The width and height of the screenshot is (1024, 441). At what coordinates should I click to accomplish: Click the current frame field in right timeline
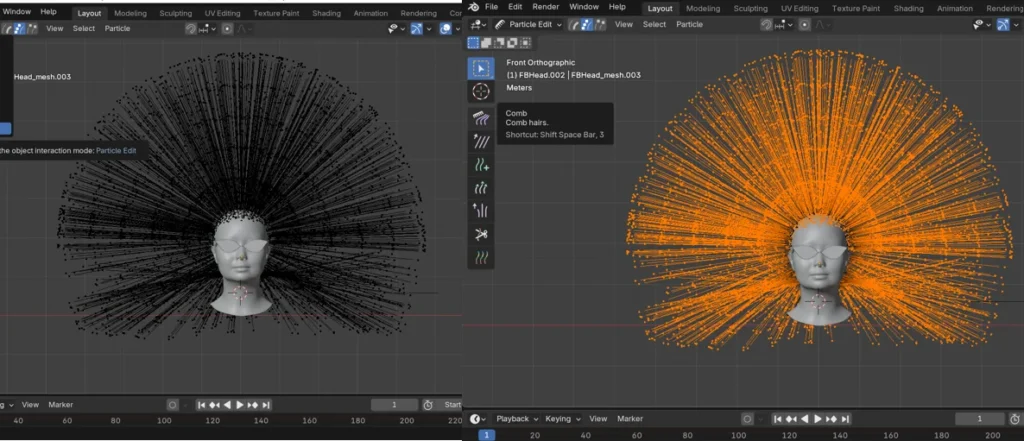[x=979, y=419]
